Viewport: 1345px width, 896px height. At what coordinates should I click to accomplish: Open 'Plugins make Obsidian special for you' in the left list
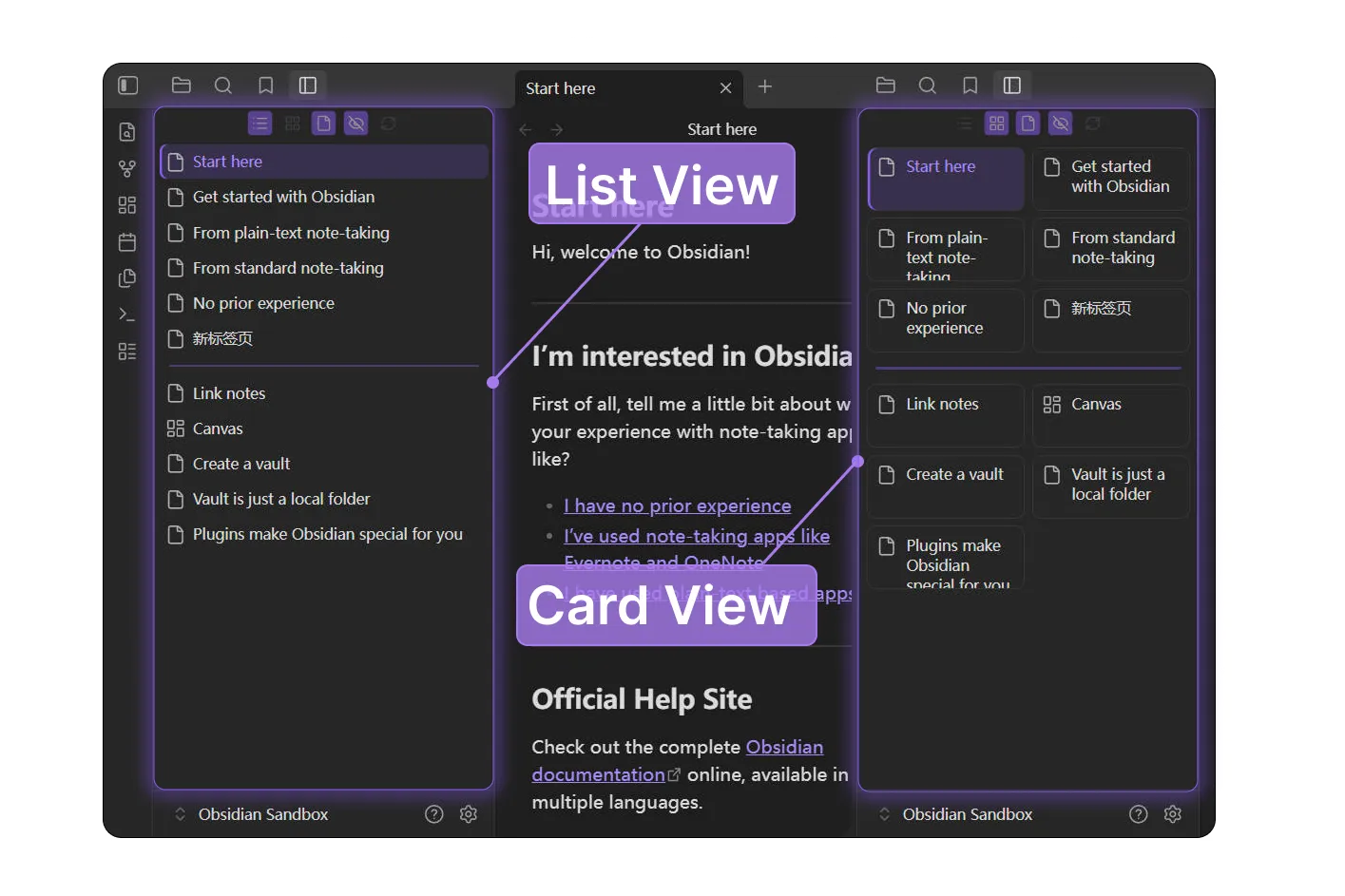324,534
